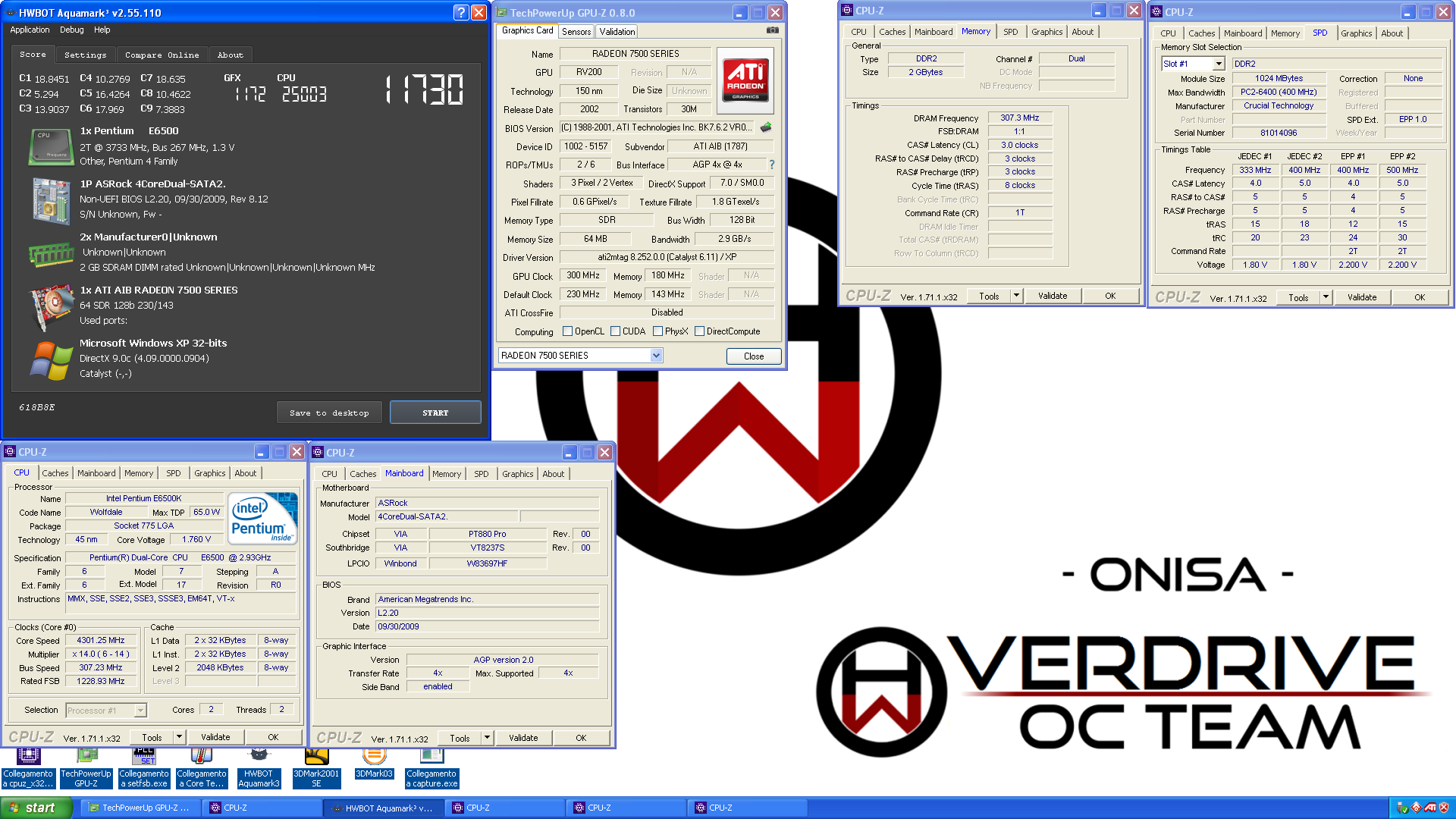The width and height of the screenshot is (1456, 819).
Task: Open Graphics tab in CPU-Z Mainboard window
Action: click(x=518, y=474)
